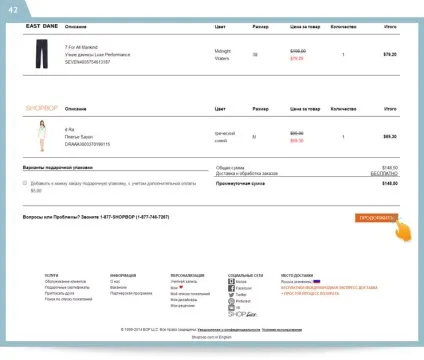
Task: Click orange easy return process text
Action: (310, 293)
